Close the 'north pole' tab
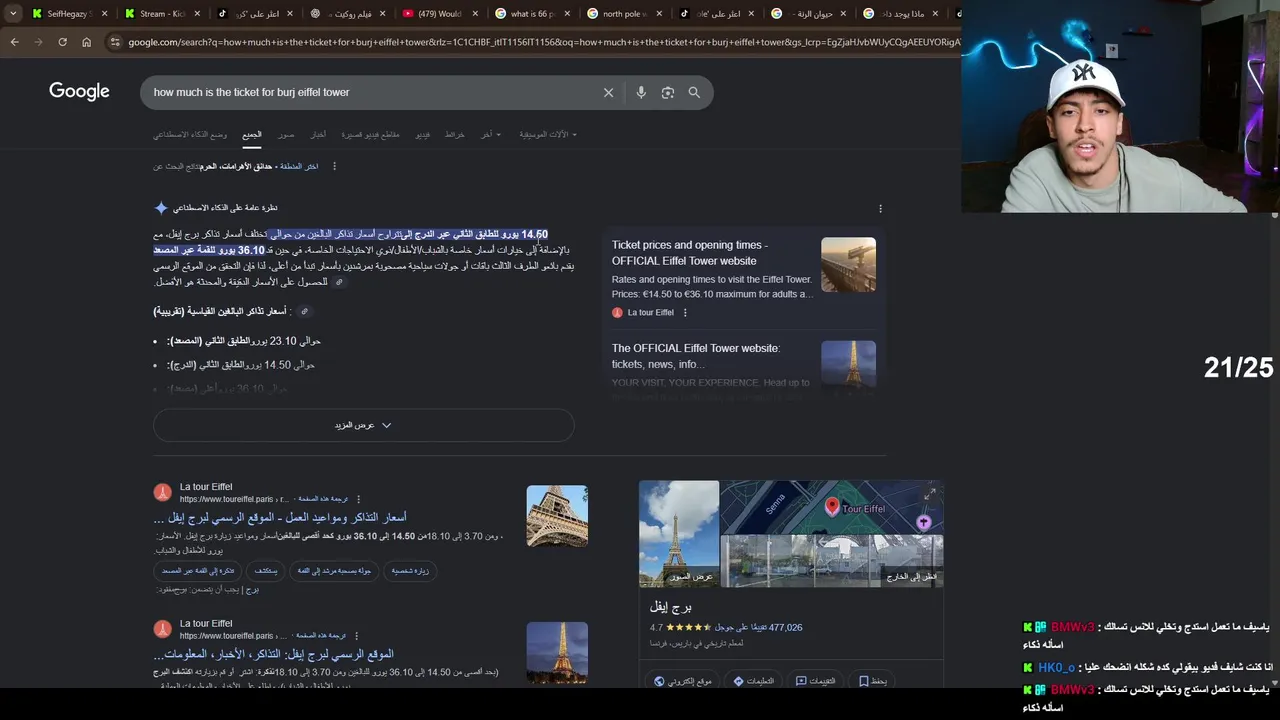Image resolution: width=1280 pixels, height=720 pixels. pyautogui.click(x=658, y=14)
